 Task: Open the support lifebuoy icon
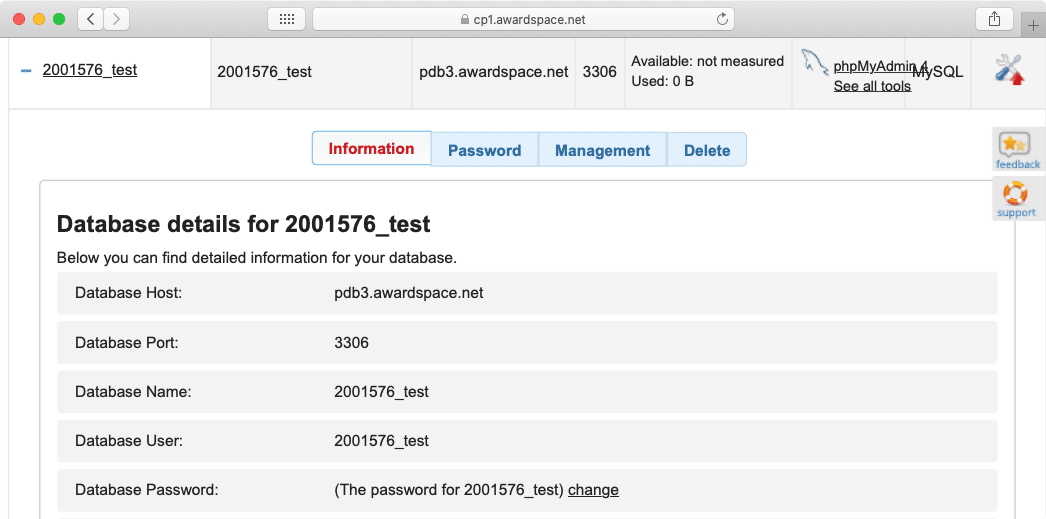pos(1015,193)
